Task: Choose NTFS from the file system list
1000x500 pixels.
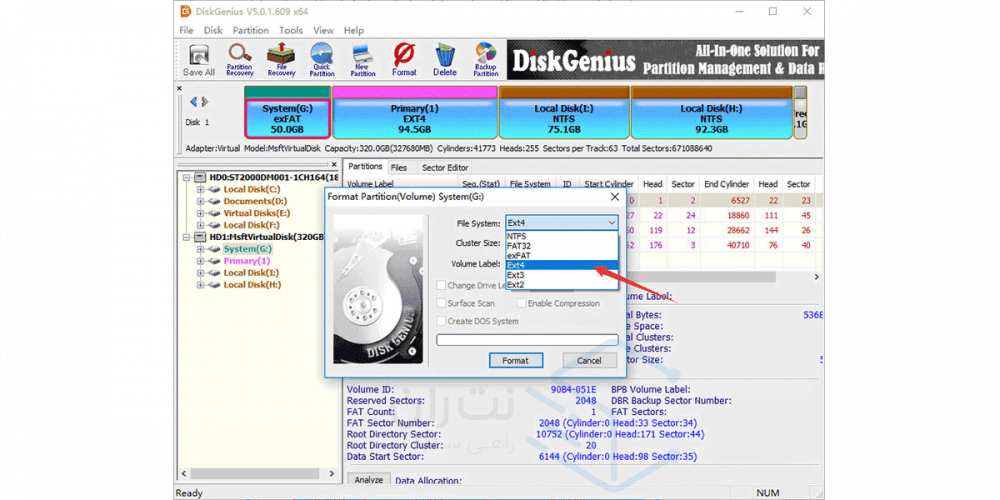Action: tap(518, 237)
